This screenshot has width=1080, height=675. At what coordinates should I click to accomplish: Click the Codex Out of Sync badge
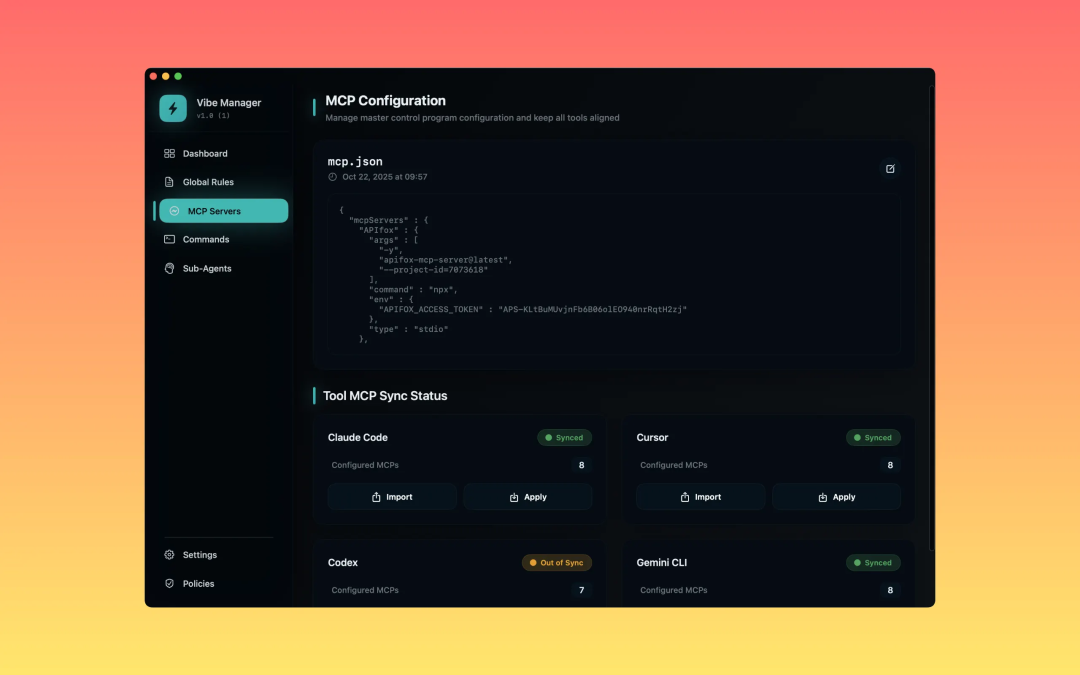[556, 563]
